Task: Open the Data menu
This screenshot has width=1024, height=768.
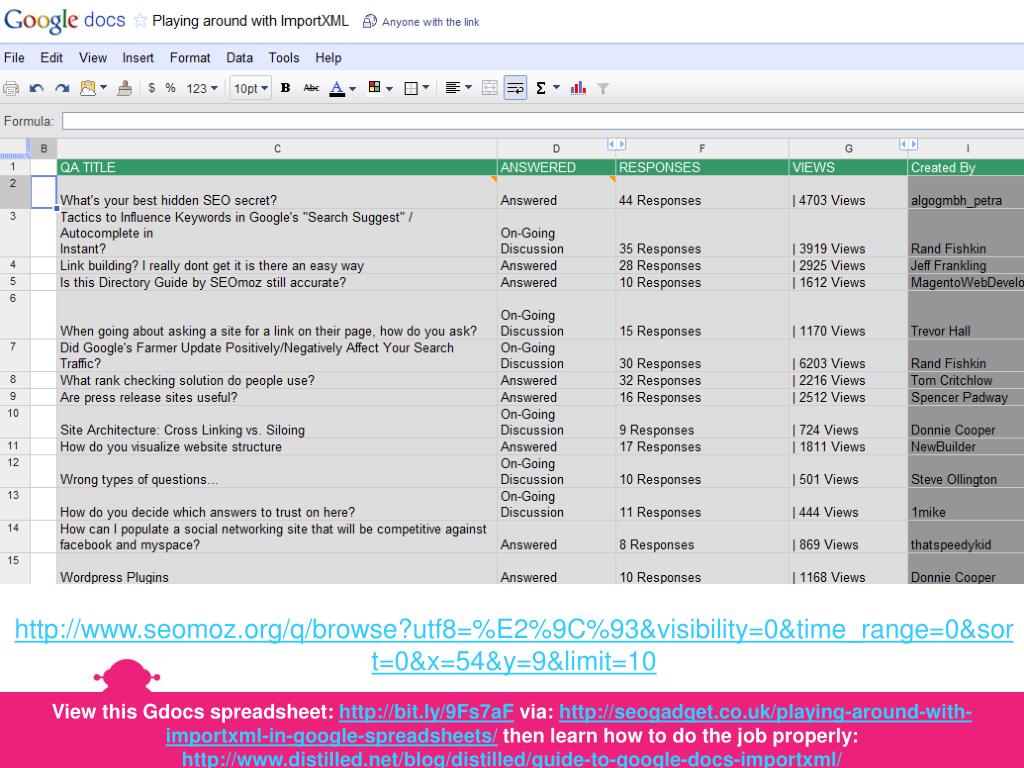Action: (x=240, y=57)
